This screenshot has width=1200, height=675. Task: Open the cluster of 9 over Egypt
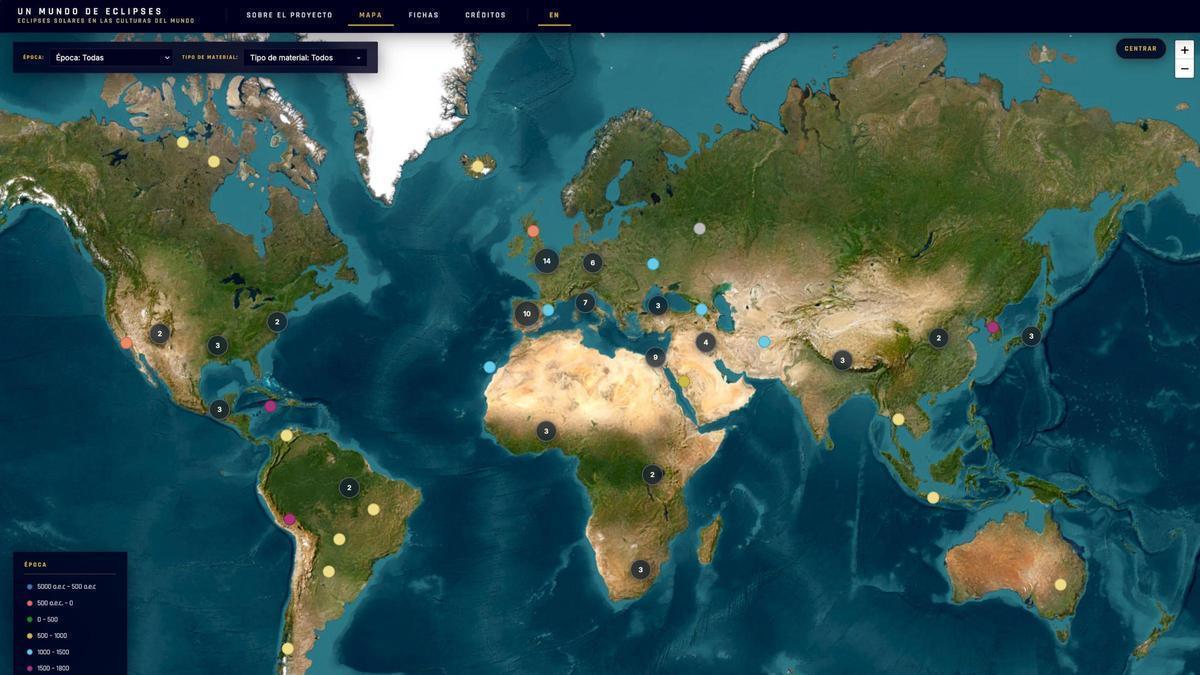click(x=655, y=357)
